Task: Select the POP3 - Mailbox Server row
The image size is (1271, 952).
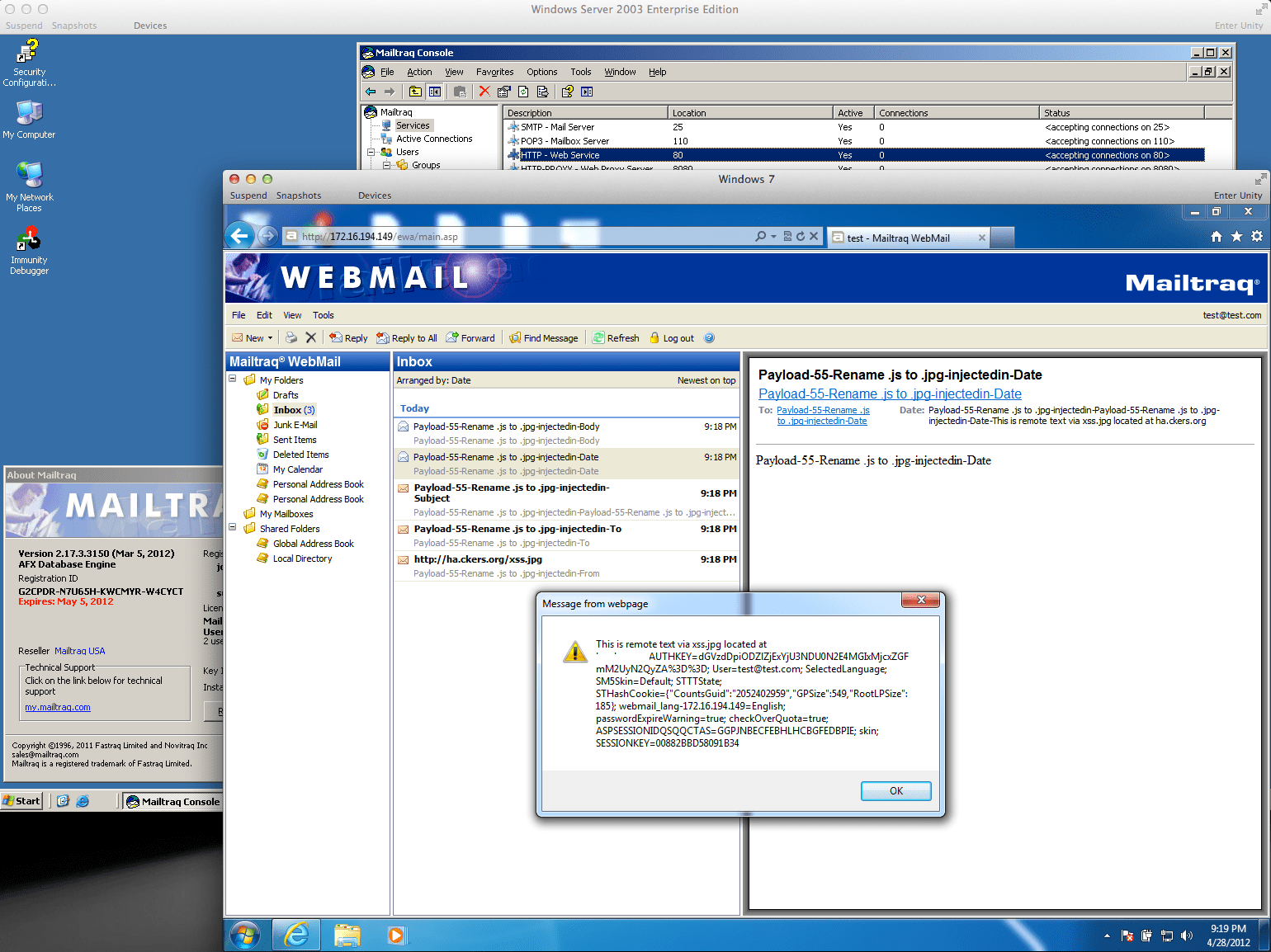Action: click(855, 141)
